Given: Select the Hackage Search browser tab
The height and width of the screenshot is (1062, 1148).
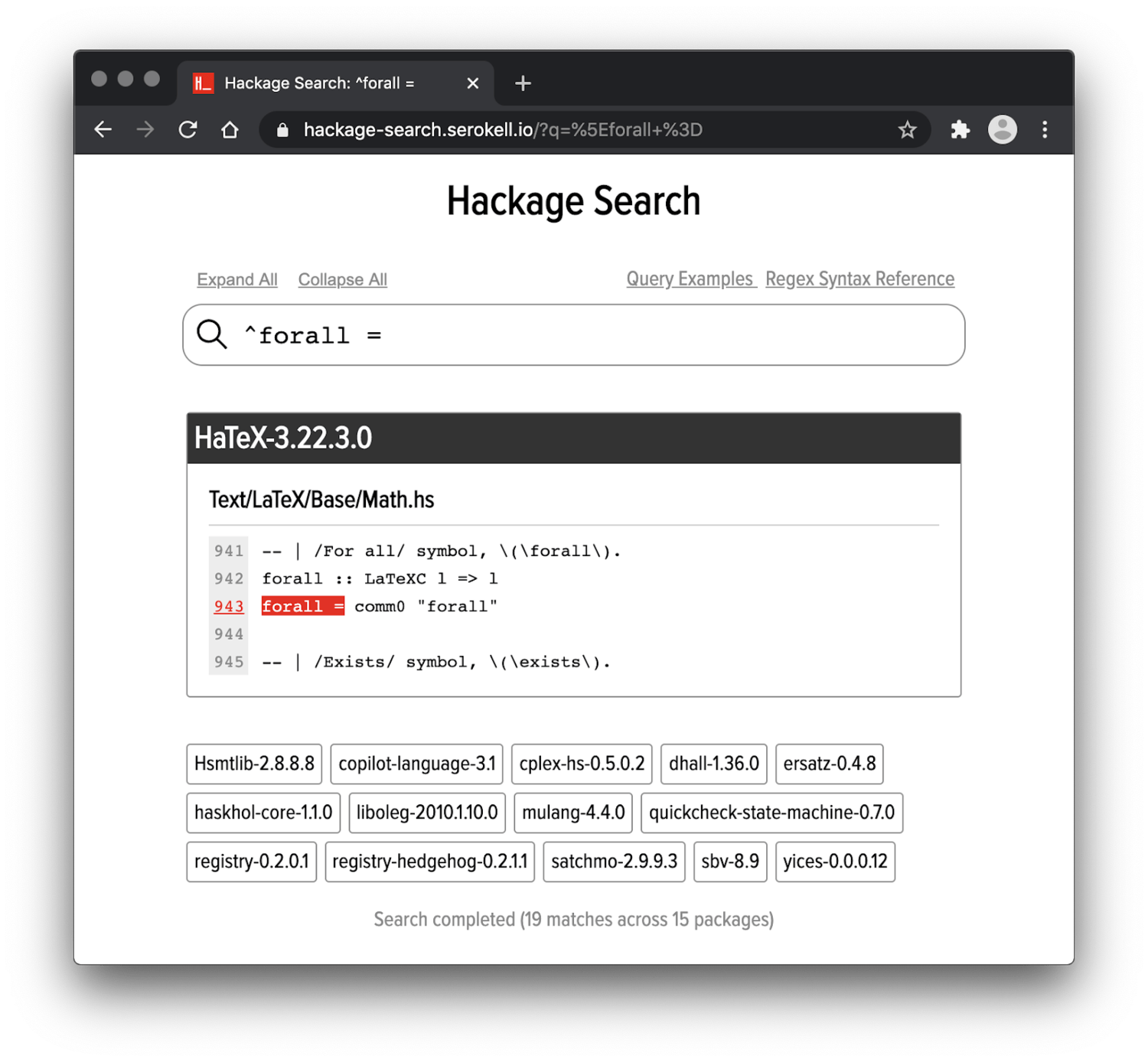Looking at the screenshot, I should coord(335,83).
